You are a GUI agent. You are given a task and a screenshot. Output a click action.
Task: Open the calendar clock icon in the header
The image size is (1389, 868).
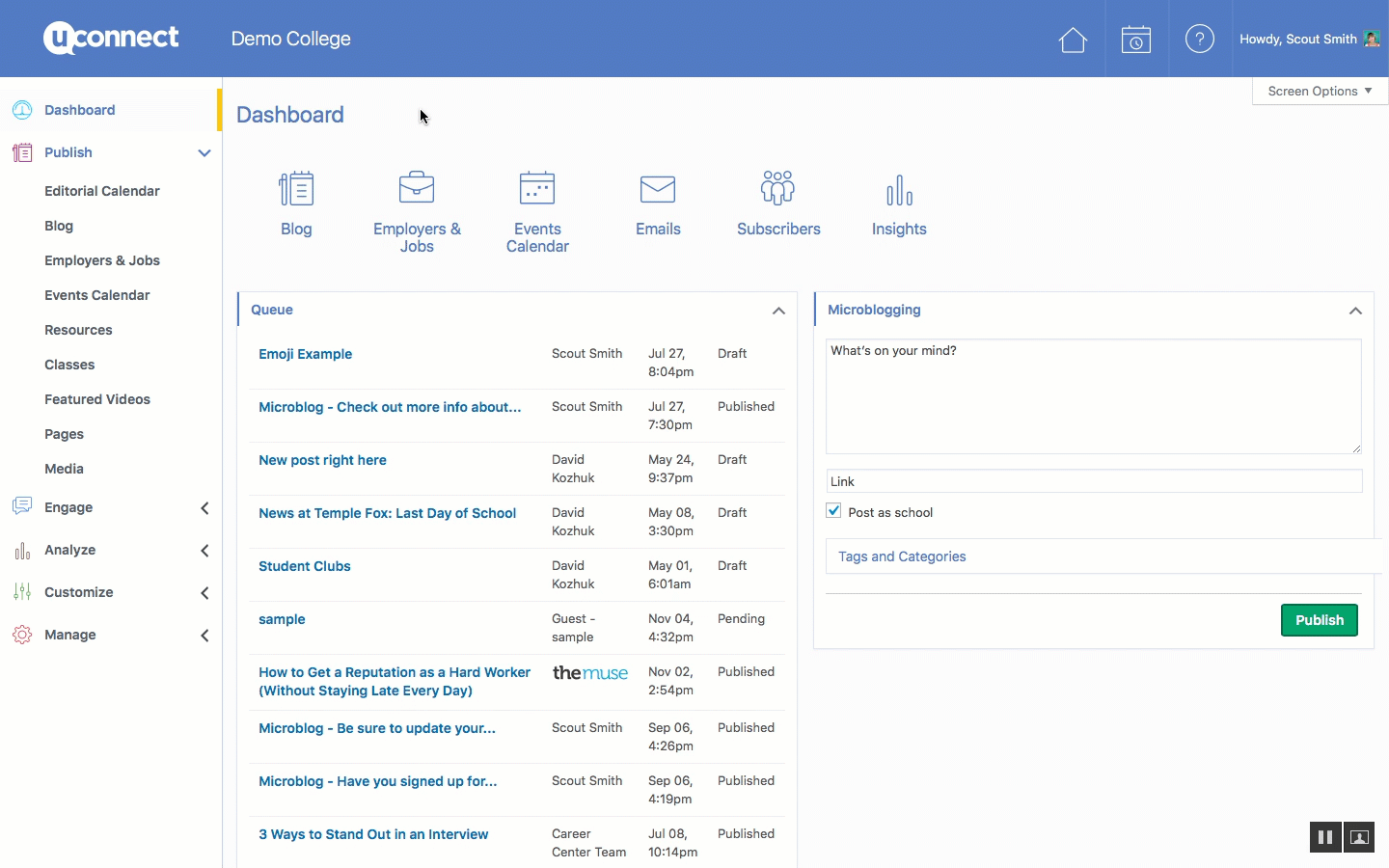click(1136, 40)
